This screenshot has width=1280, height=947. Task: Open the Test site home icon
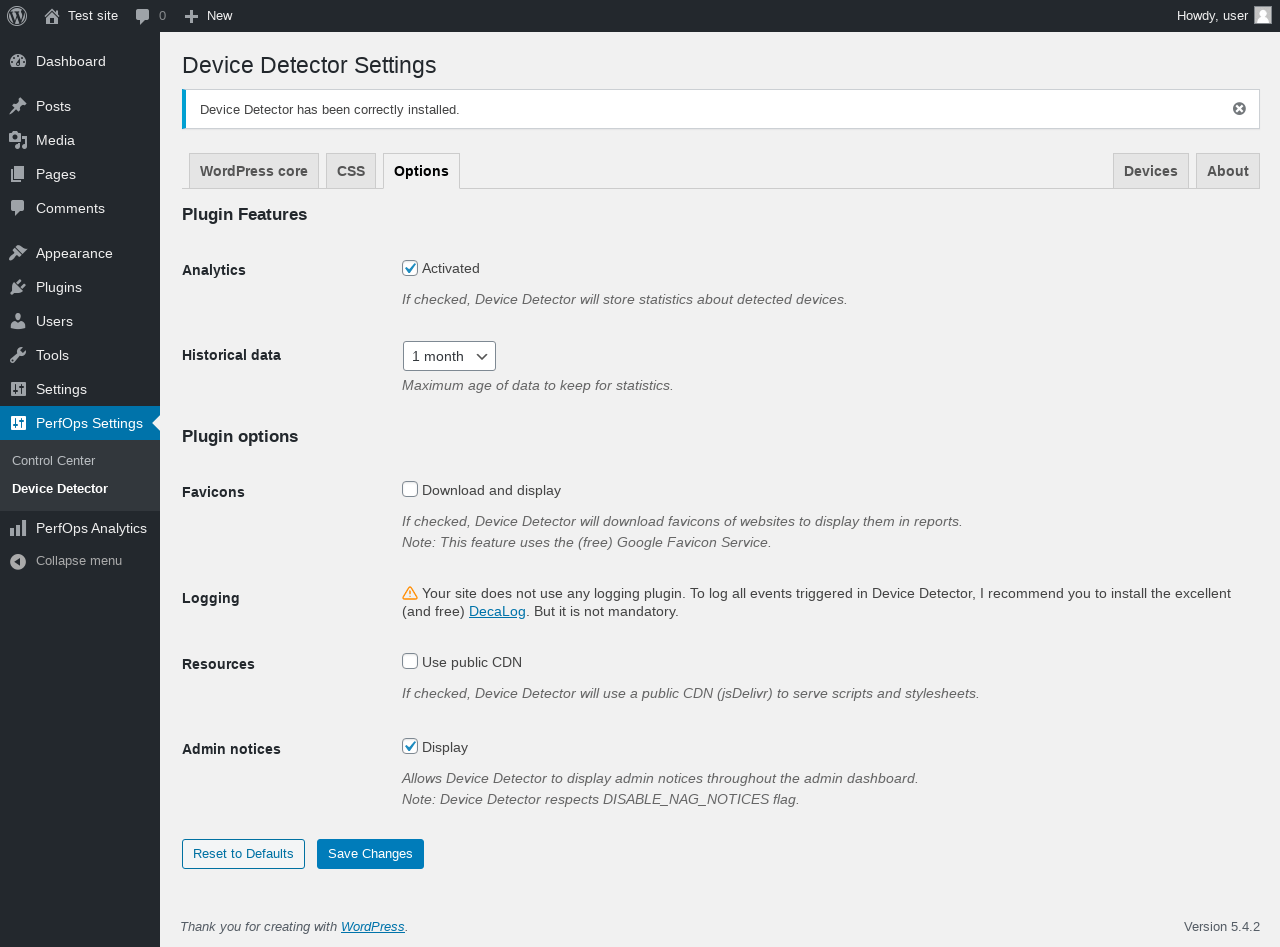pyautogui.click(x=52, y=16)
